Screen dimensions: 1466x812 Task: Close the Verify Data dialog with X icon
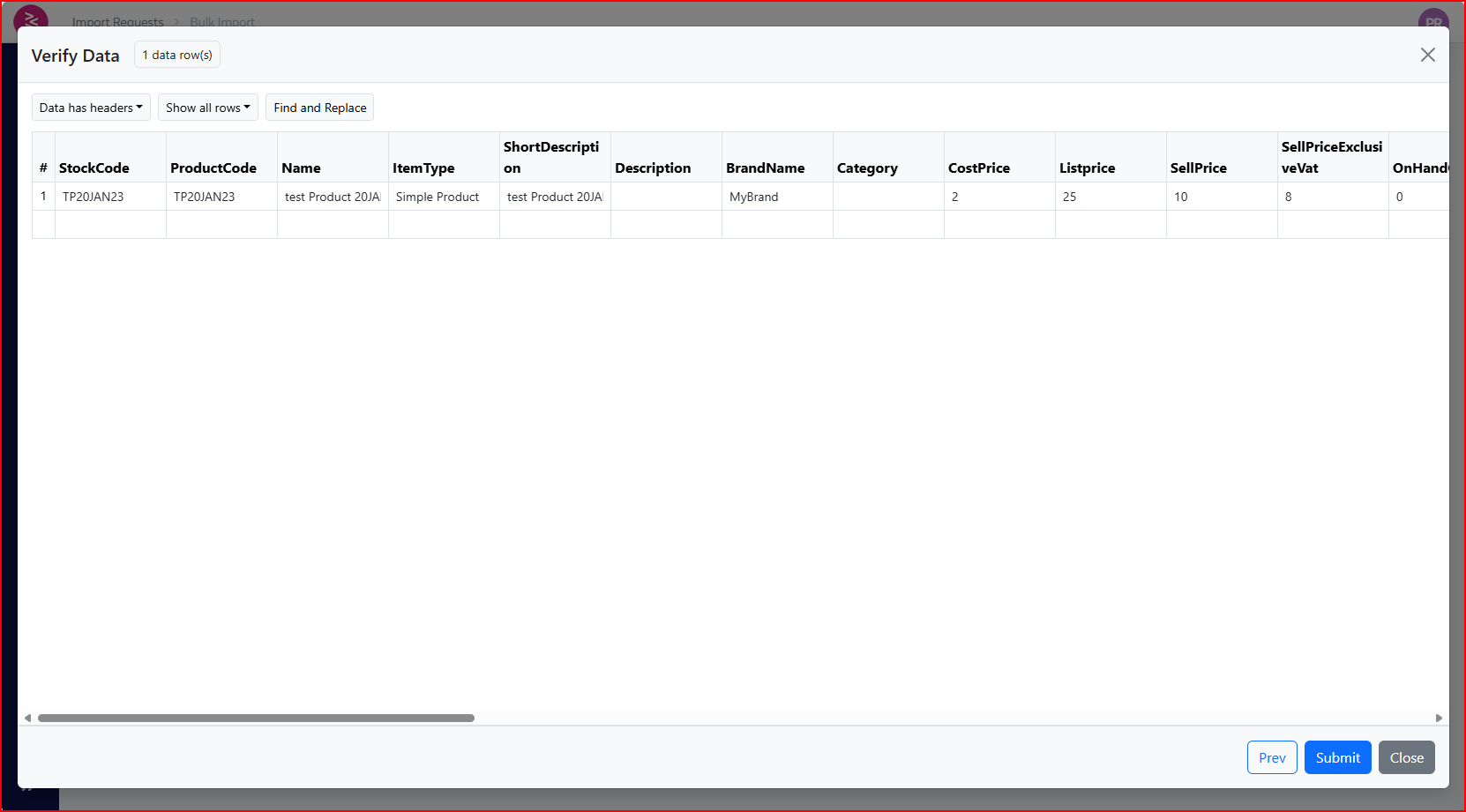tap(1427, 55)
